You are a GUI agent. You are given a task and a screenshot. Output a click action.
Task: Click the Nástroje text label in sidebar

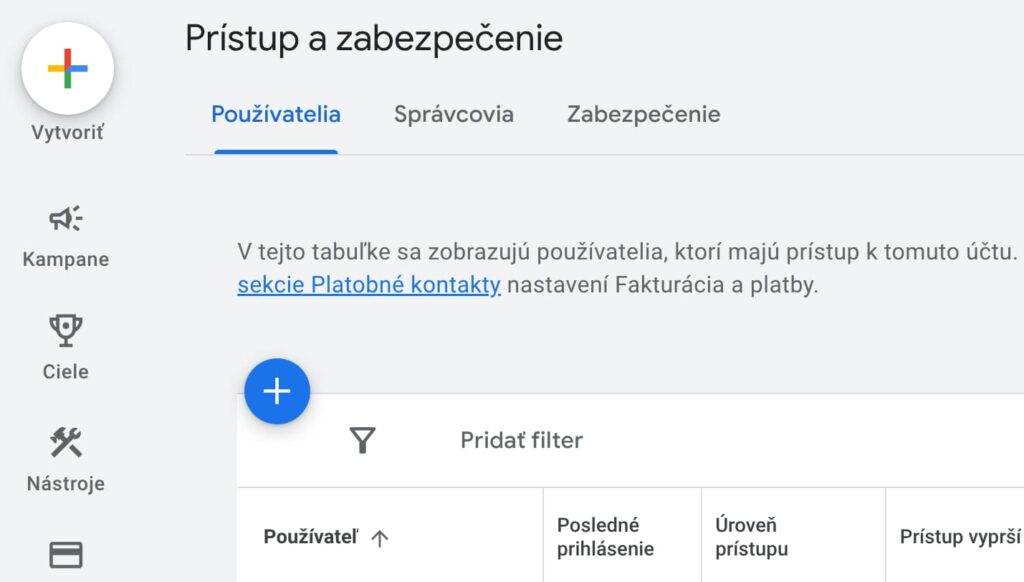point(66,484)
